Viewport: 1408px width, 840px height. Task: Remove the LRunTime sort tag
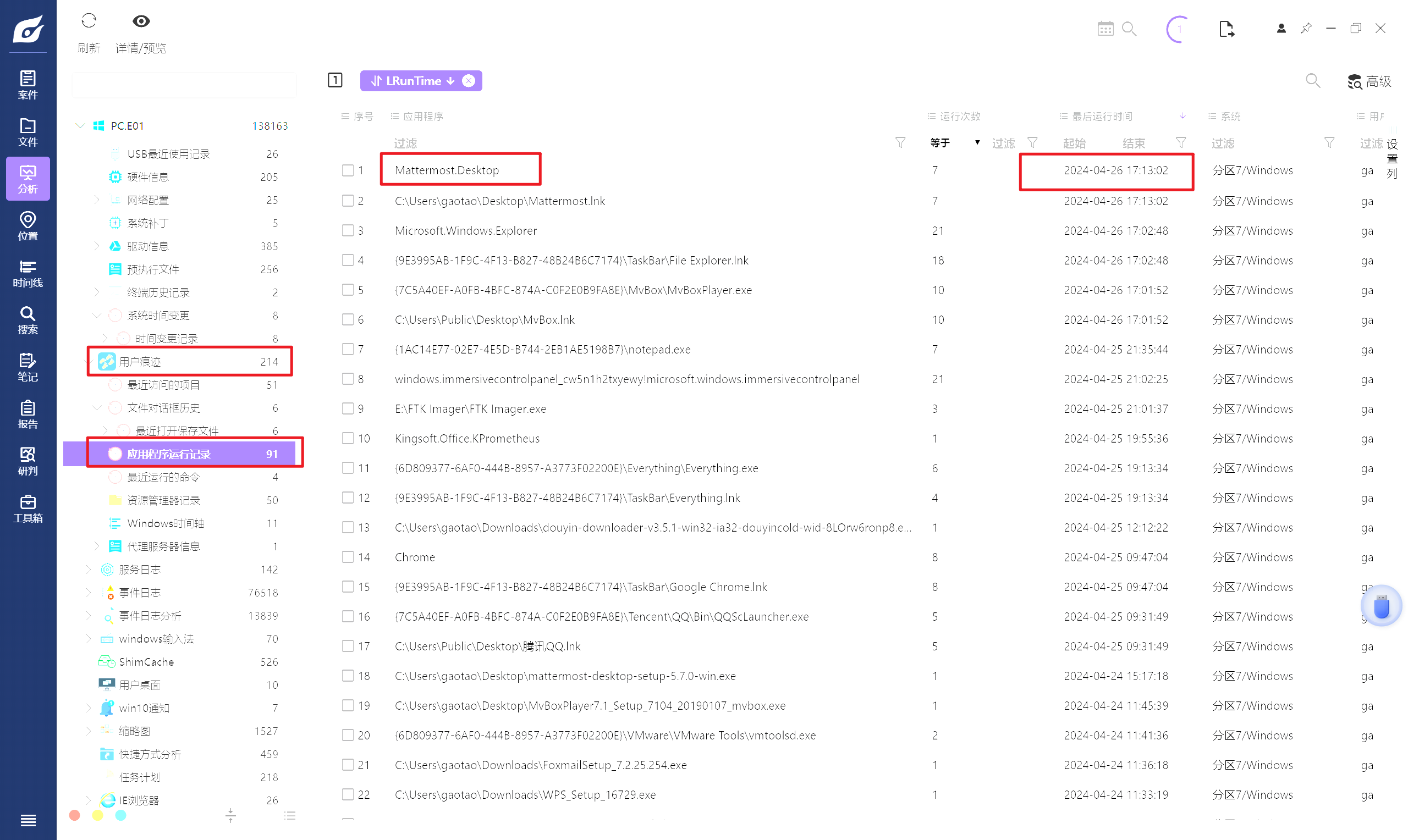pos(469,81)
